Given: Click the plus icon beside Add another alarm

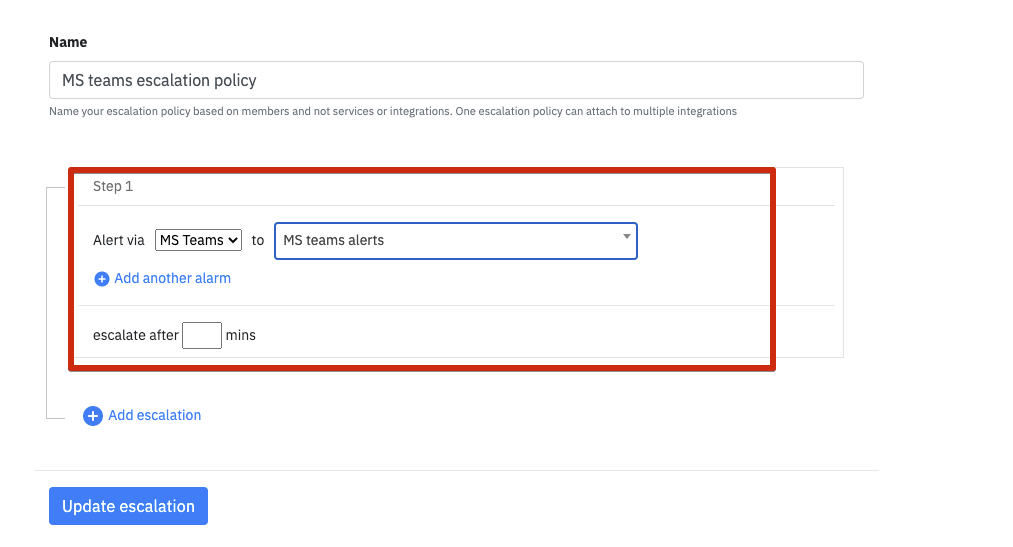Looking at the screenshot, I should [x=101, y=279].
